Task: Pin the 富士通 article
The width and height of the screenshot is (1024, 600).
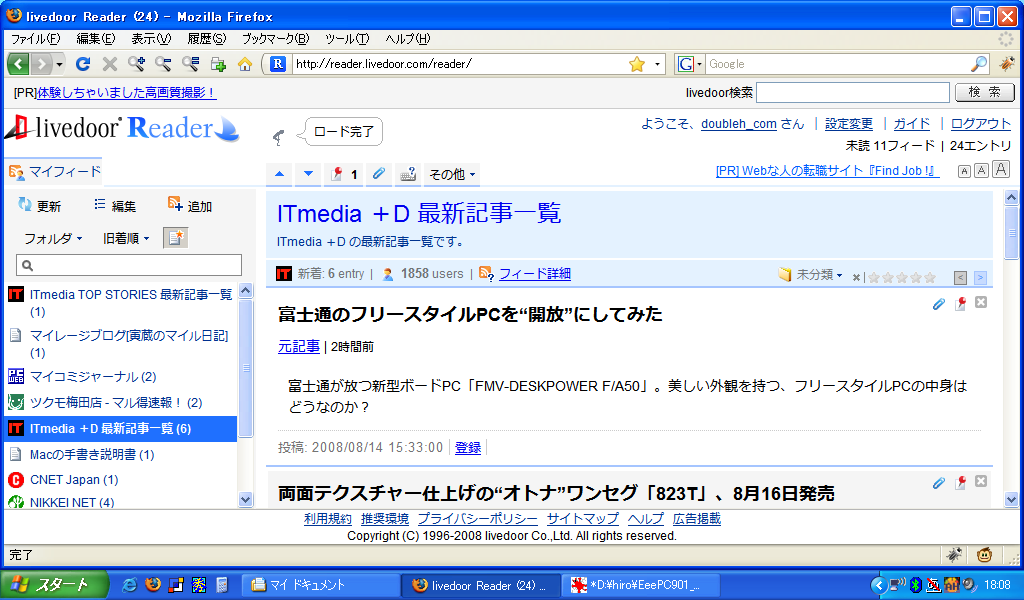Action: coord(960,303)
